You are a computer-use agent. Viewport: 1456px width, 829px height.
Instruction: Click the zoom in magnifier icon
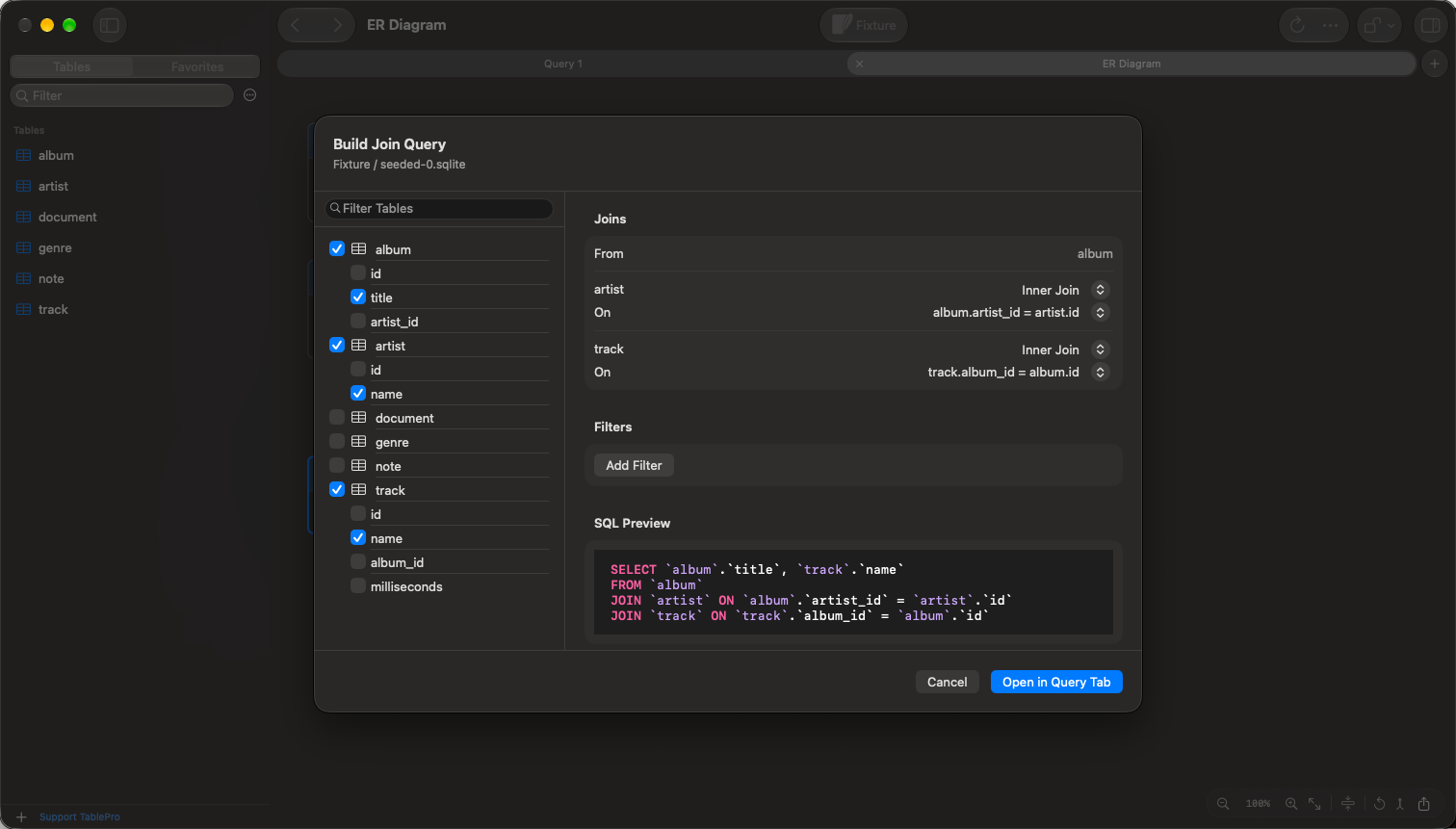[x=1291, y=803]
